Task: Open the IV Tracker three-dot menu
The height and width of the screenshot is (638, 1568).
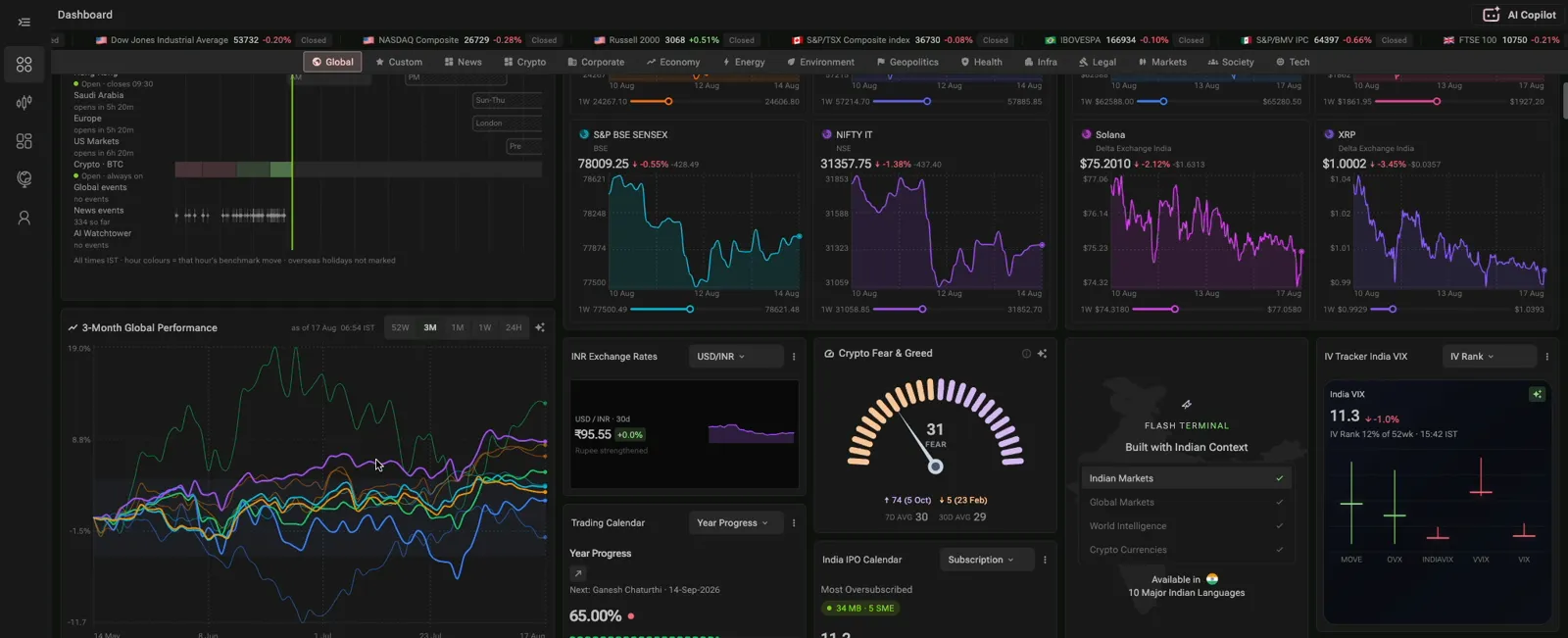Action: (x=1546, y=357)
